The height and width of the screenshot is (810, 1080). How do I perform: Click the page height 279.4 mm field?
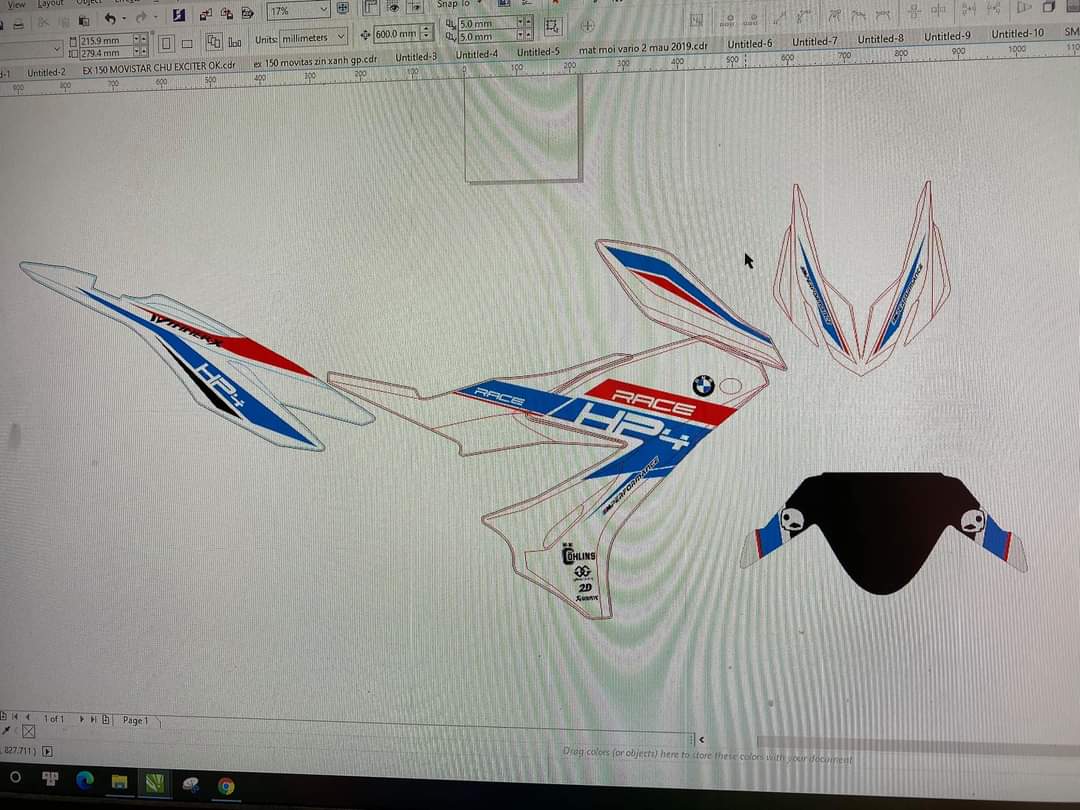click(x=105, y=53)
